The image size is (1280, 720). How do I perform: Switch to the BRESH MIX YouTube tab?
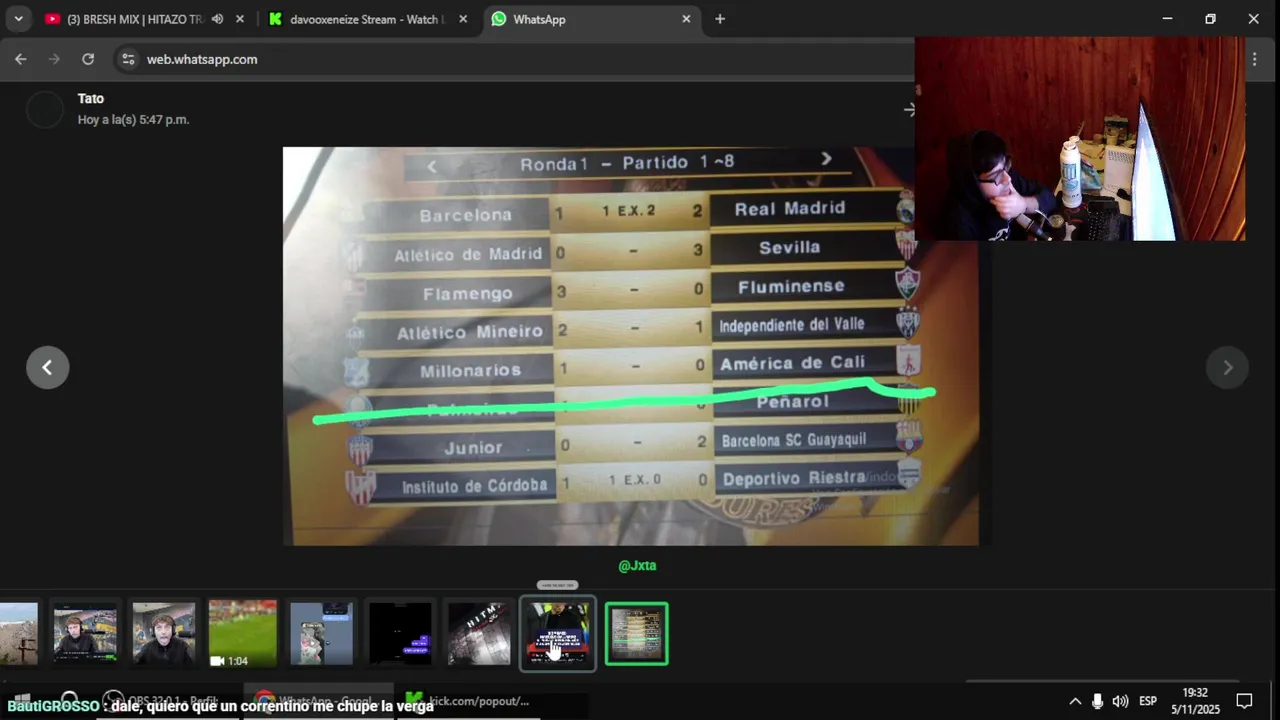[134, 19]
